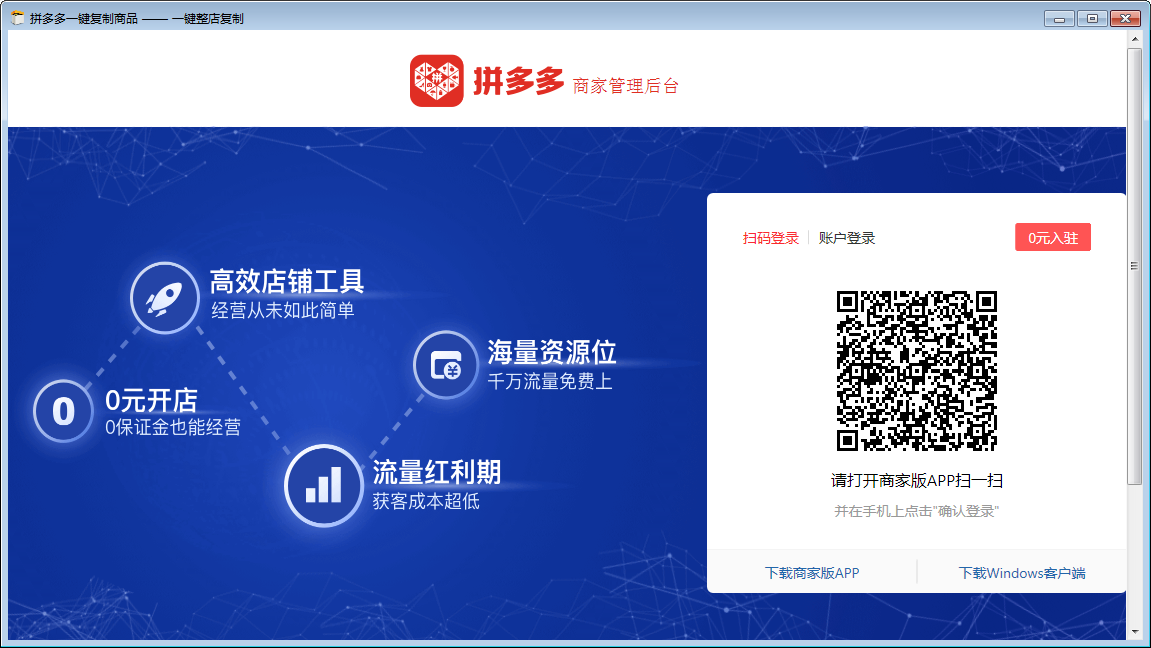The image size is (1151, 648).
Task: Click the 并在手机上点击"确认登录" hint text
Action: pos(917,512)
